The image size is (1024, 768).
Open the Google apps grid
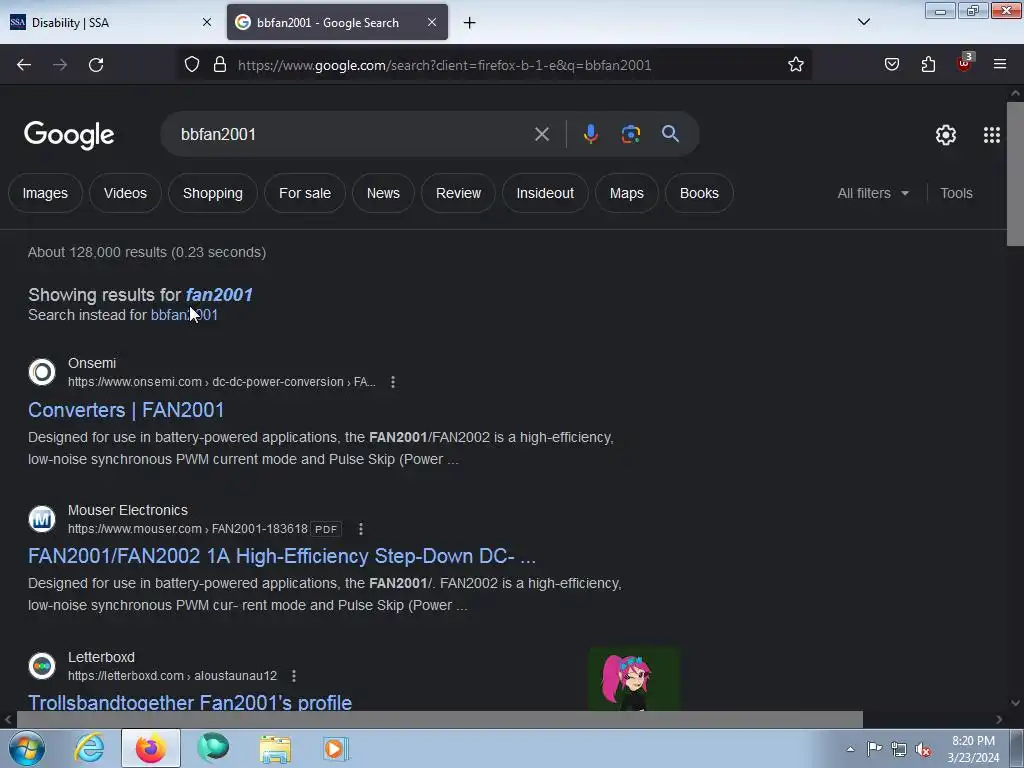[x=991, y=135]
